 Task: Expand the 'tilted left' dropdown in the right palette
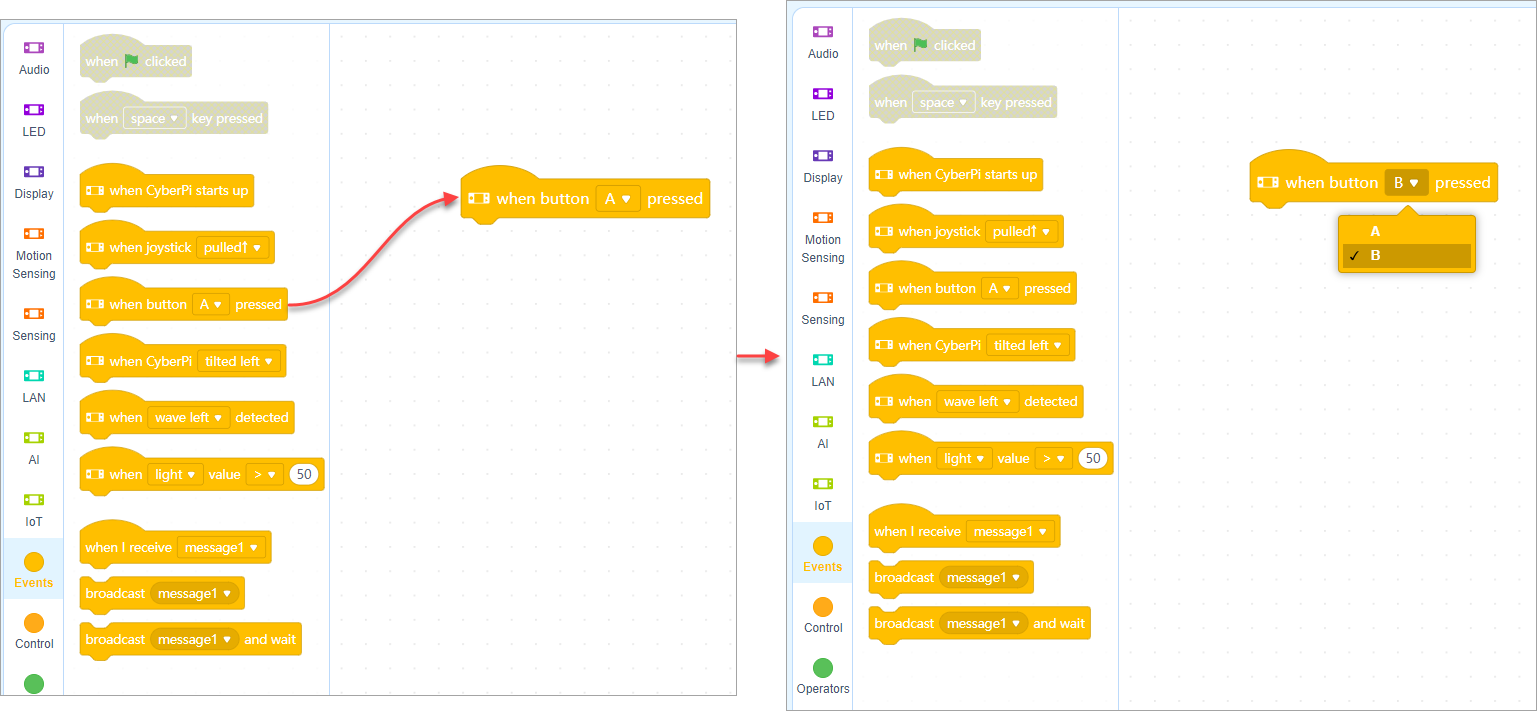[1030, 345]
